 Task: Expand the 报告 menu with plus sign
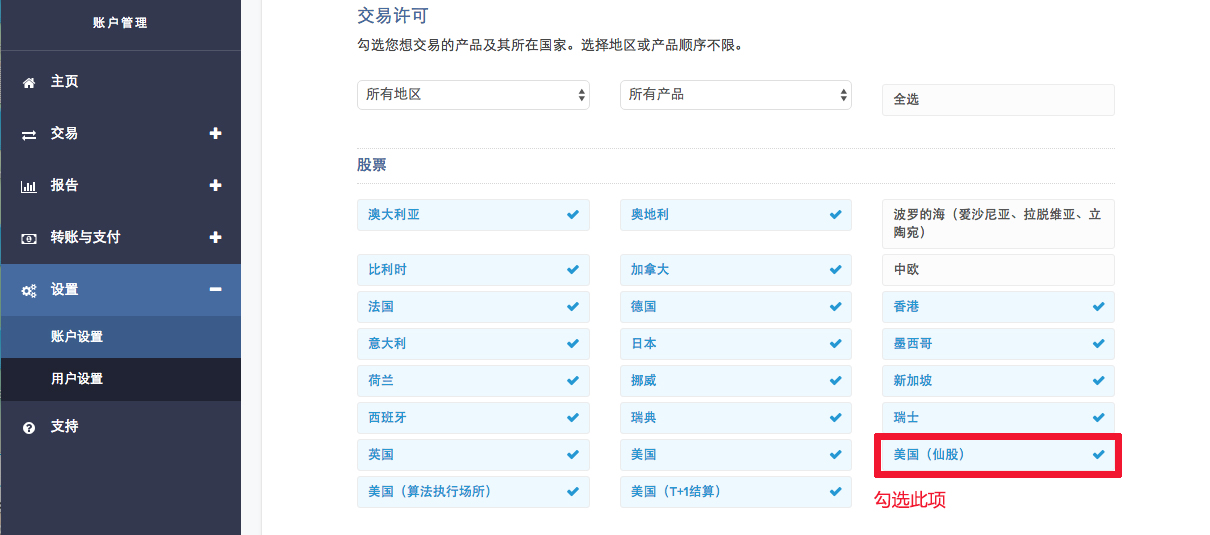click(x=215, y=186)
